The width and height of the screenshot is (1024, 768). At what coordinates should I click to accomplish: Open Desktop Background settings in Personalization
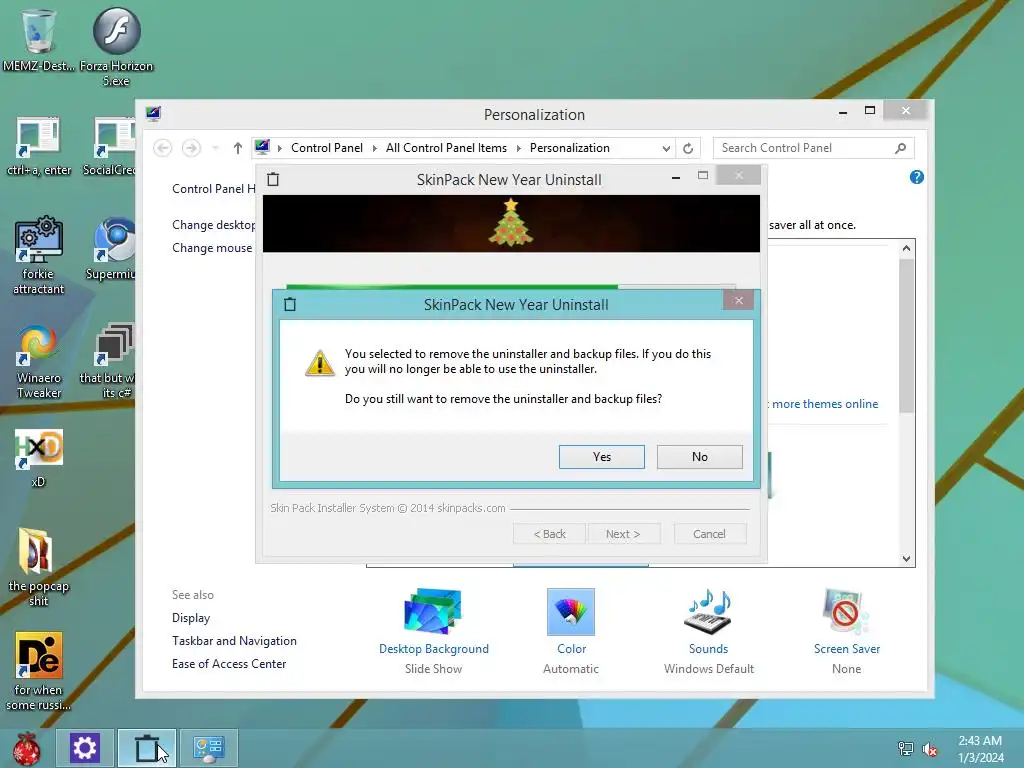tap(434, 631)
